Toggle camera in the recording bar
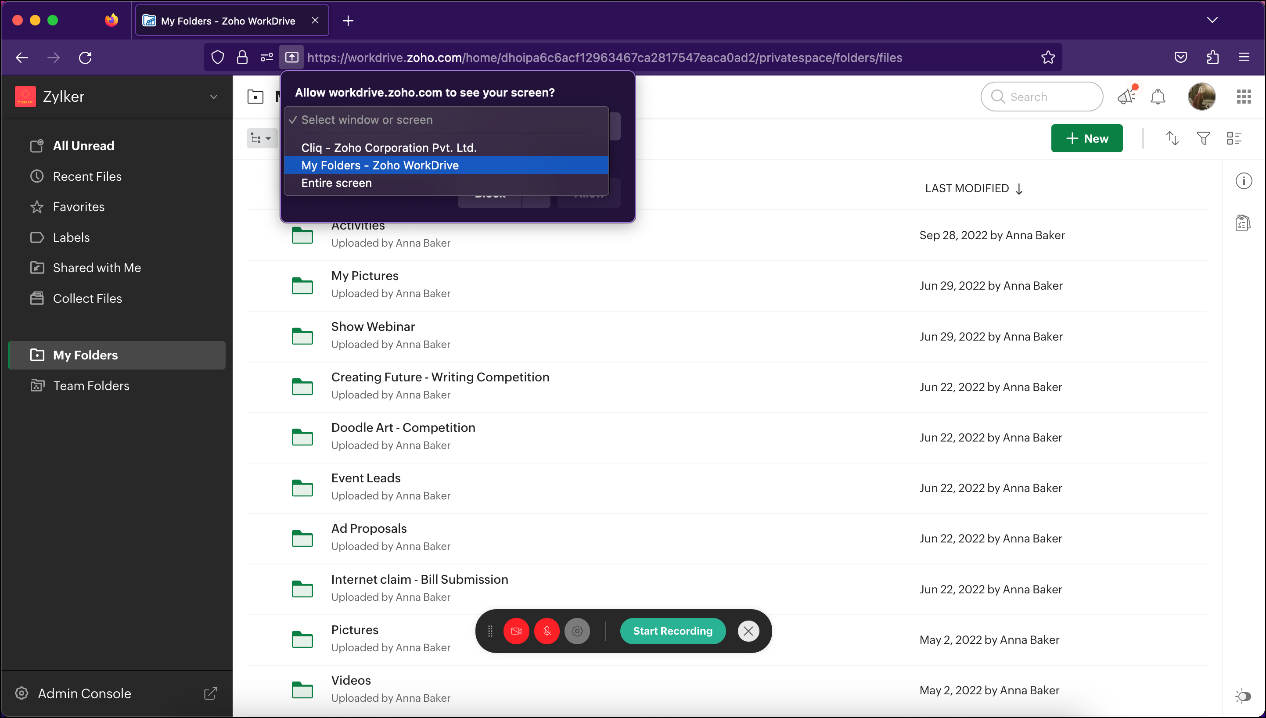This screenshot has height=718, width=1266. (516, 631)
